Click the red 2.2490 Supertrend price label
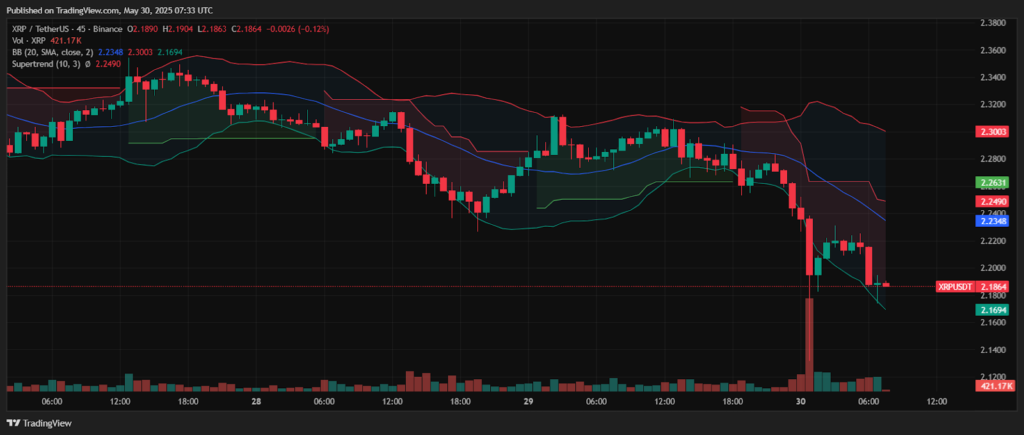1024x435 pixels. pyautogui.click(x=992, y=201)
